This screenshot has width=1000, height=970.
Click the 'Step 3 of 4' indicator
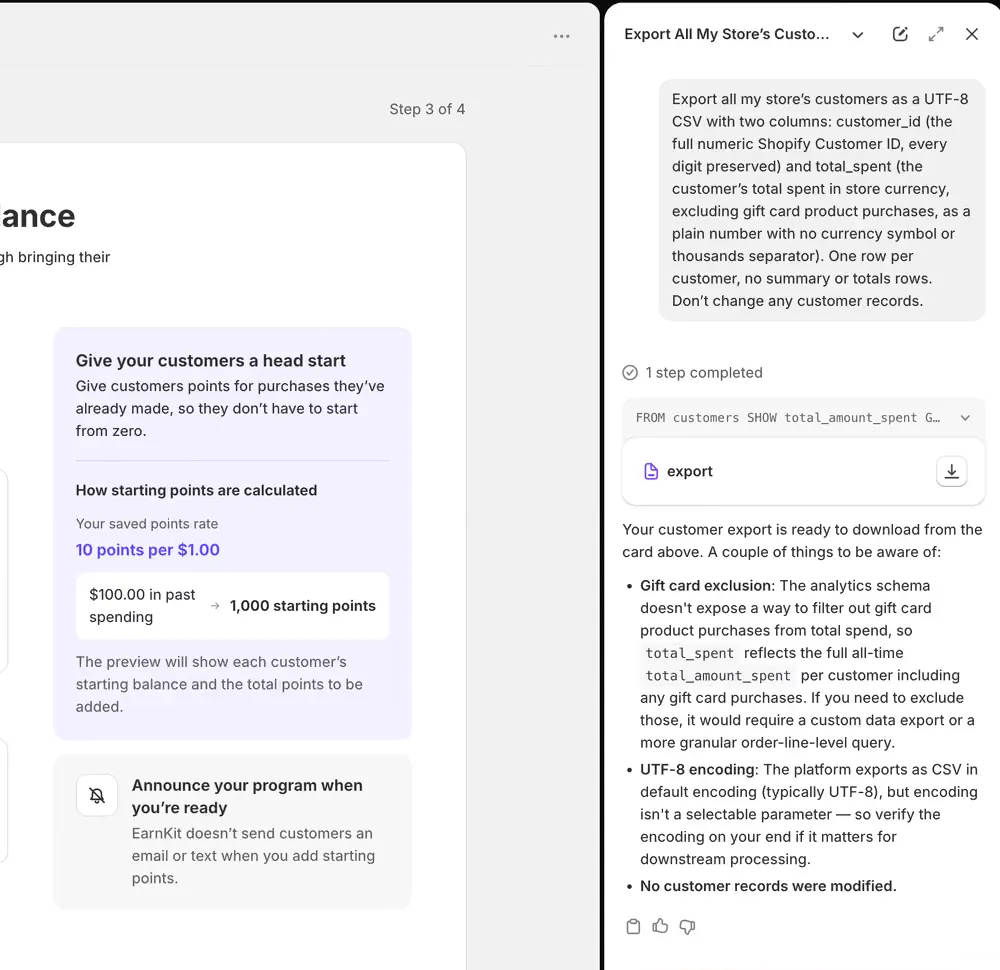pos(427,109)
